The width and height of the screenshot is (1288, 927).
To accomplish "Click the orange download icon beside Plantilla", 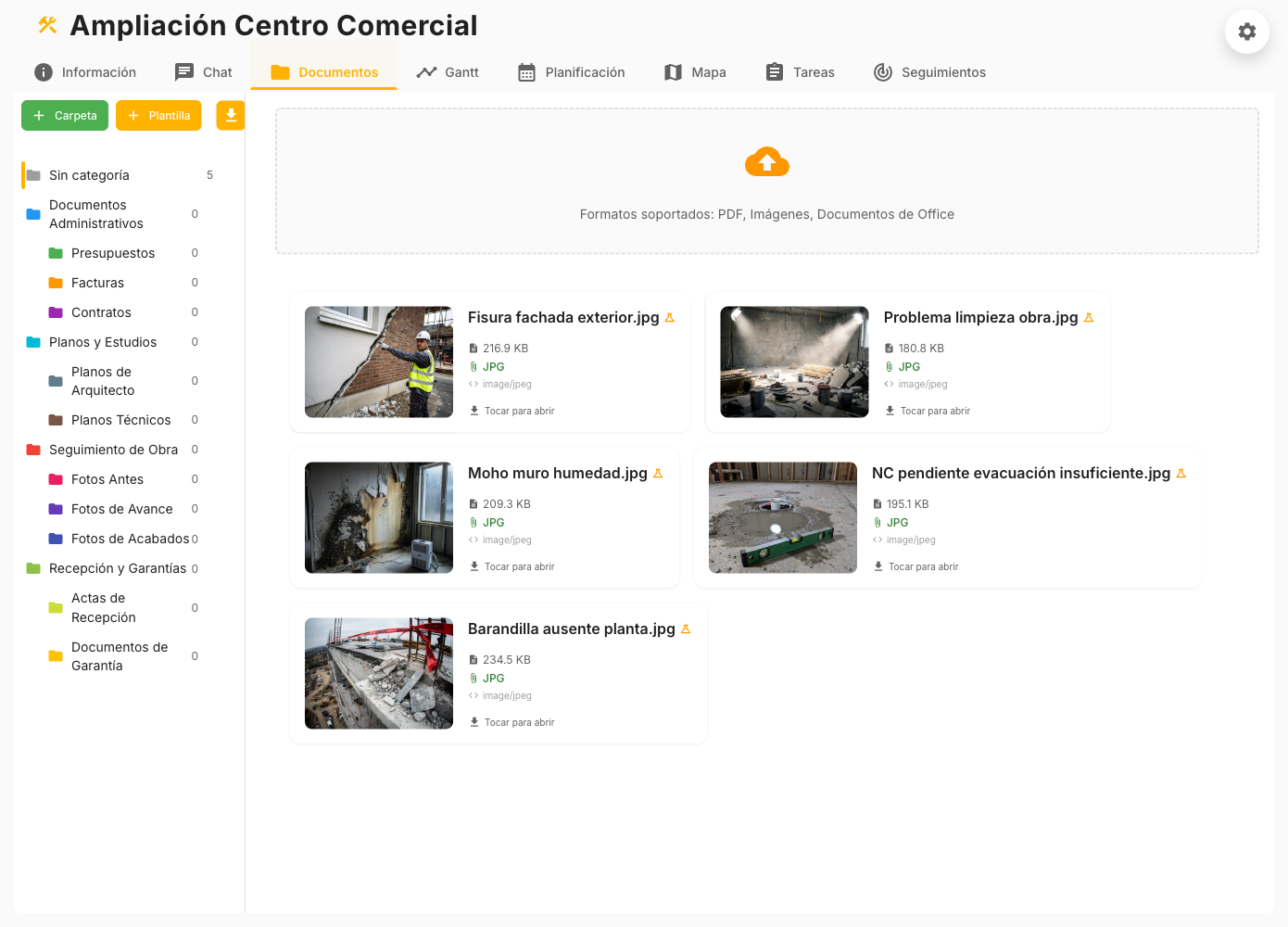I will pos(230,115).
